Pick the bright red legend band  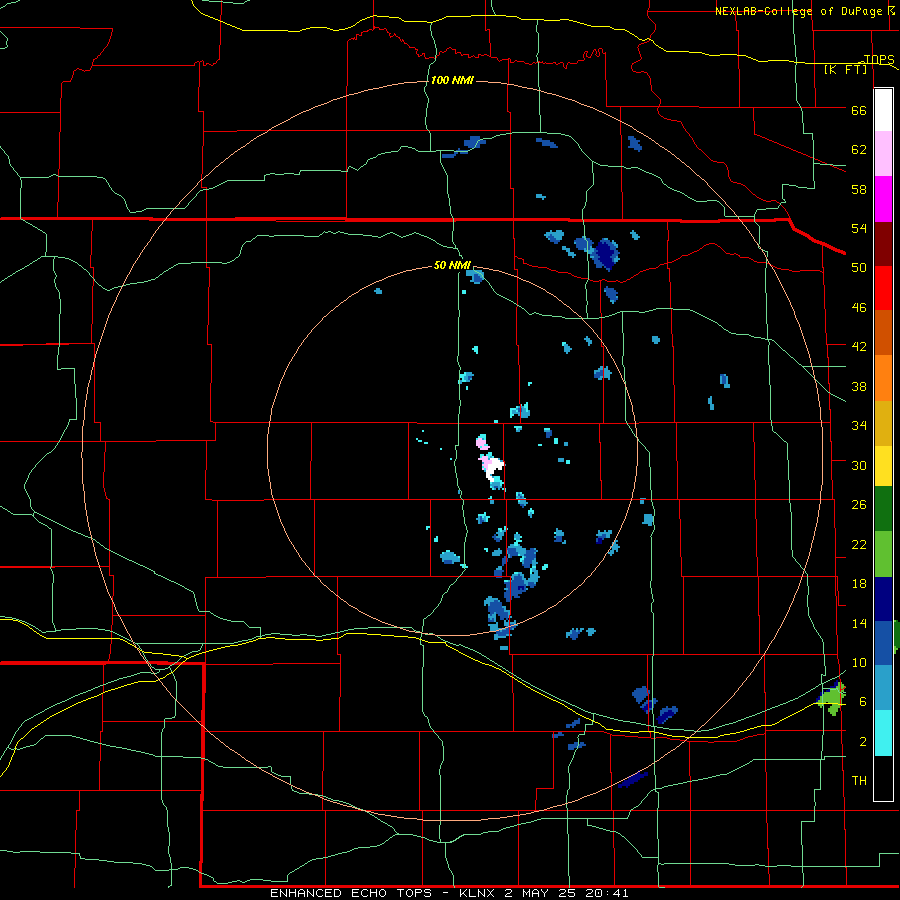883,288
